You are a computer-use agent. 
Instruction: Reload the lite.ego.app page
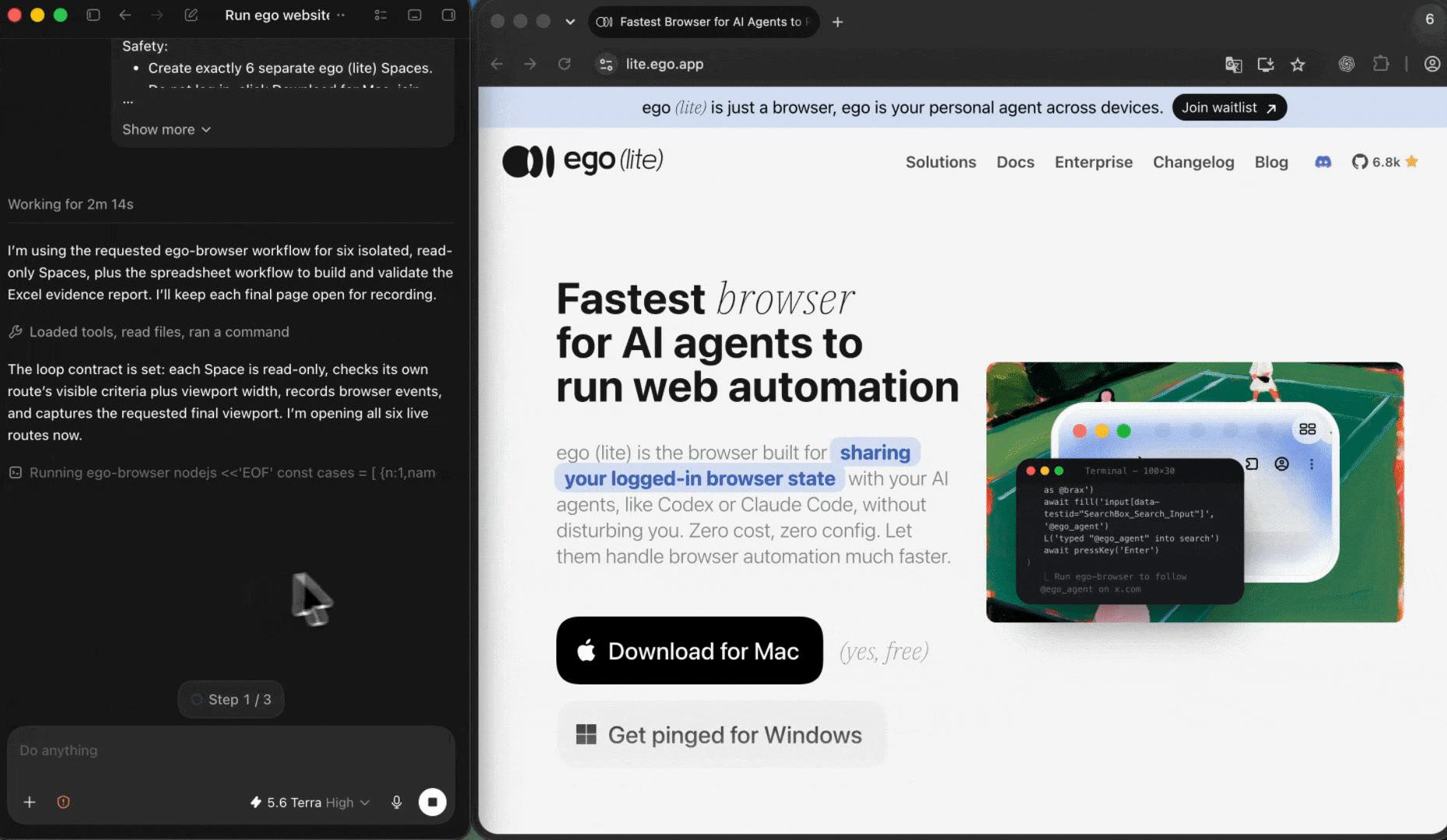click(x=565, y=64)
